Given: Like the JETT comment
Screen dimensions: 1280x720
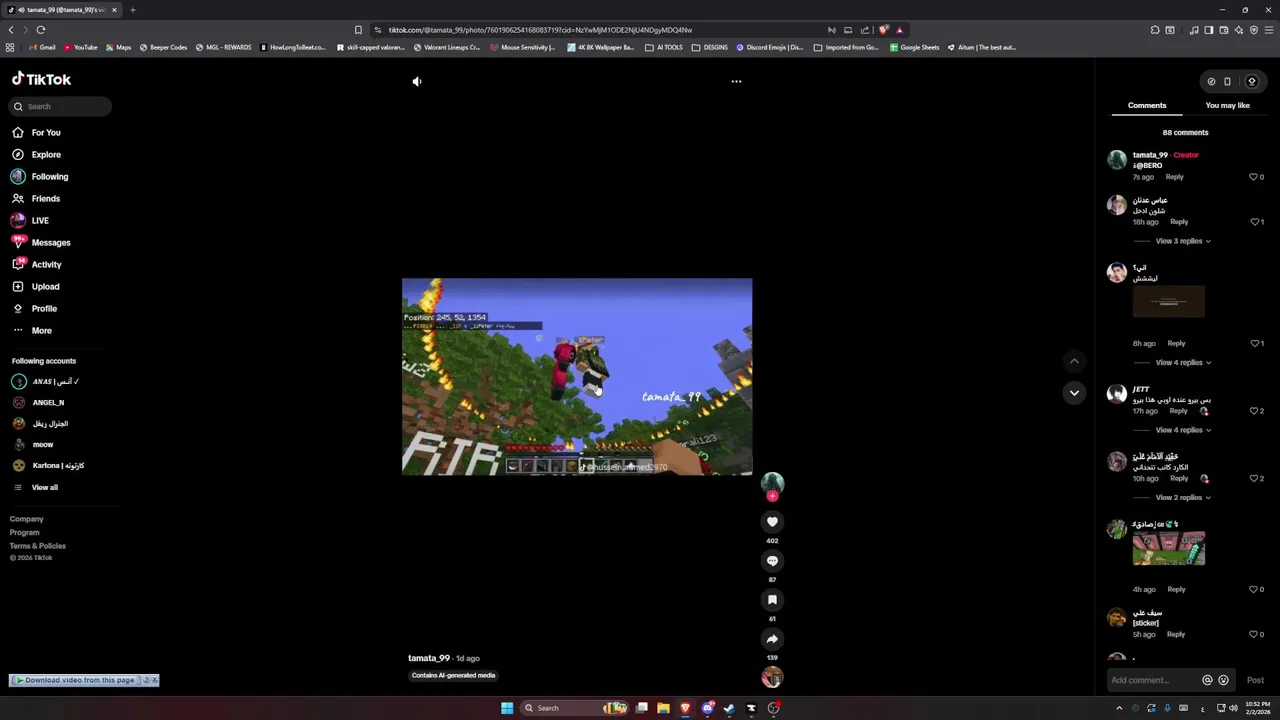Looking at the screenshot, I should 1254,411.
